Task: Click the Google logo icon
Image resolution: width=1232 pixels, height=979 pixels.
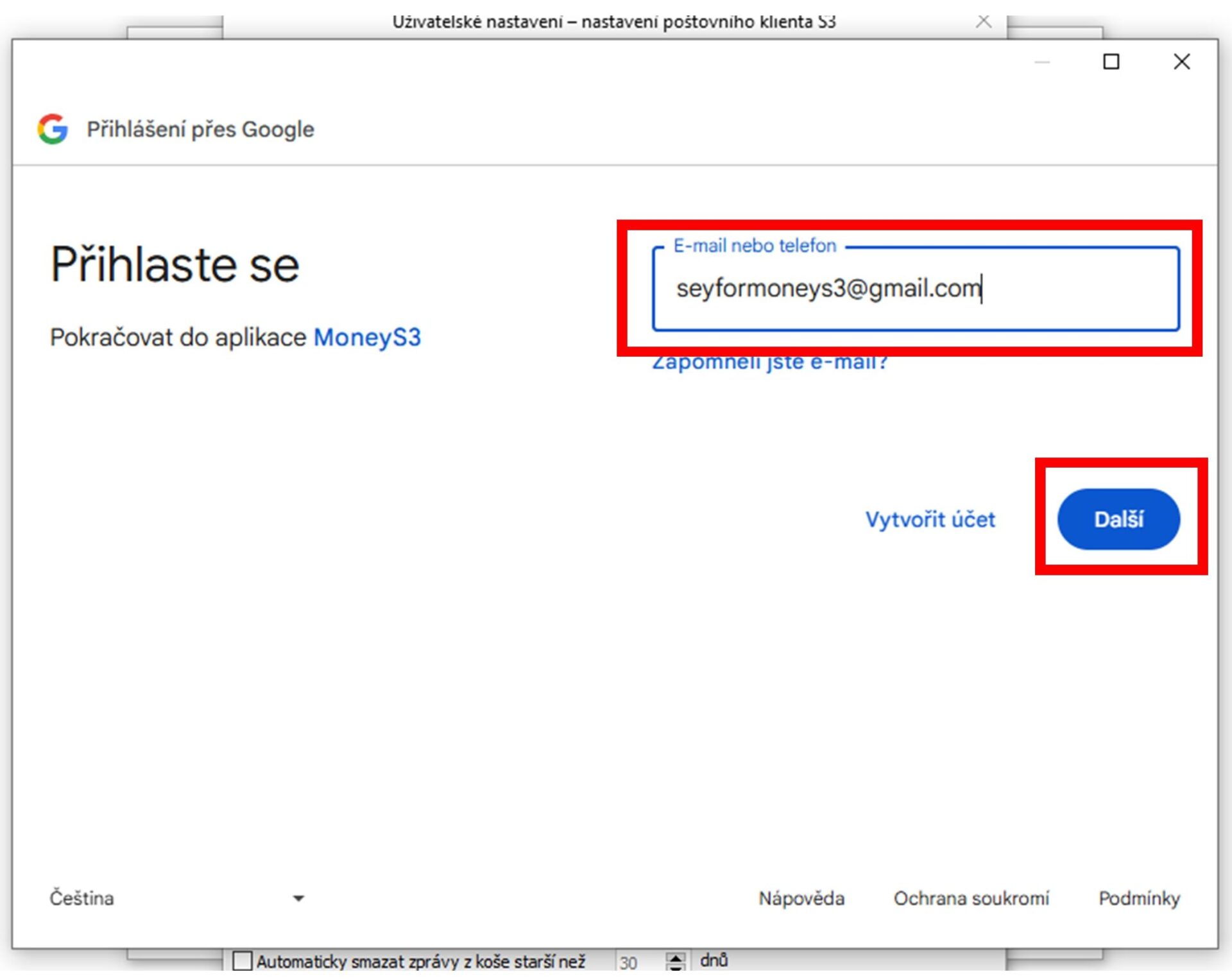Action: tap(53, 129)
